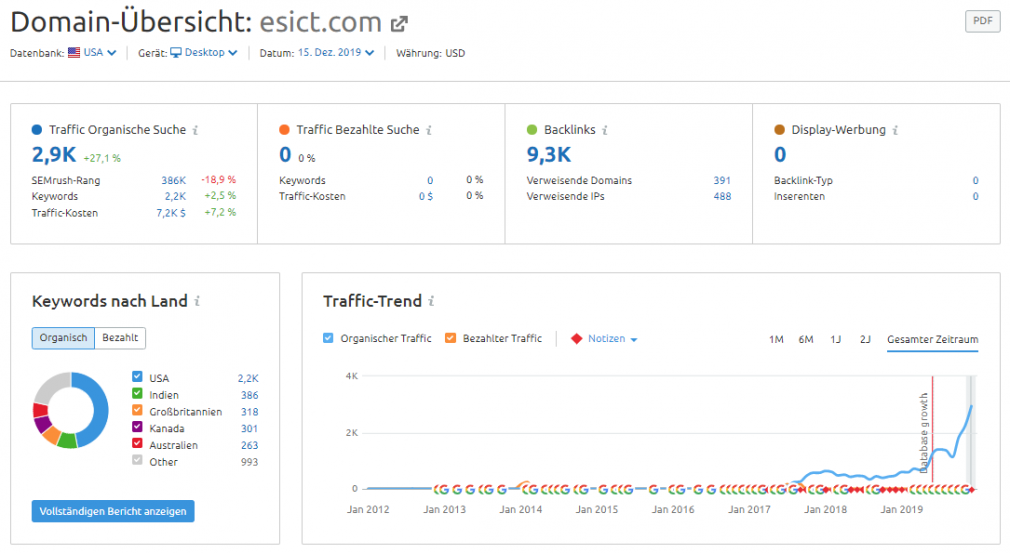This screenshot has height=553, width=1010.
Task: Select the 6M time range
Action: (x=806, y=339)
